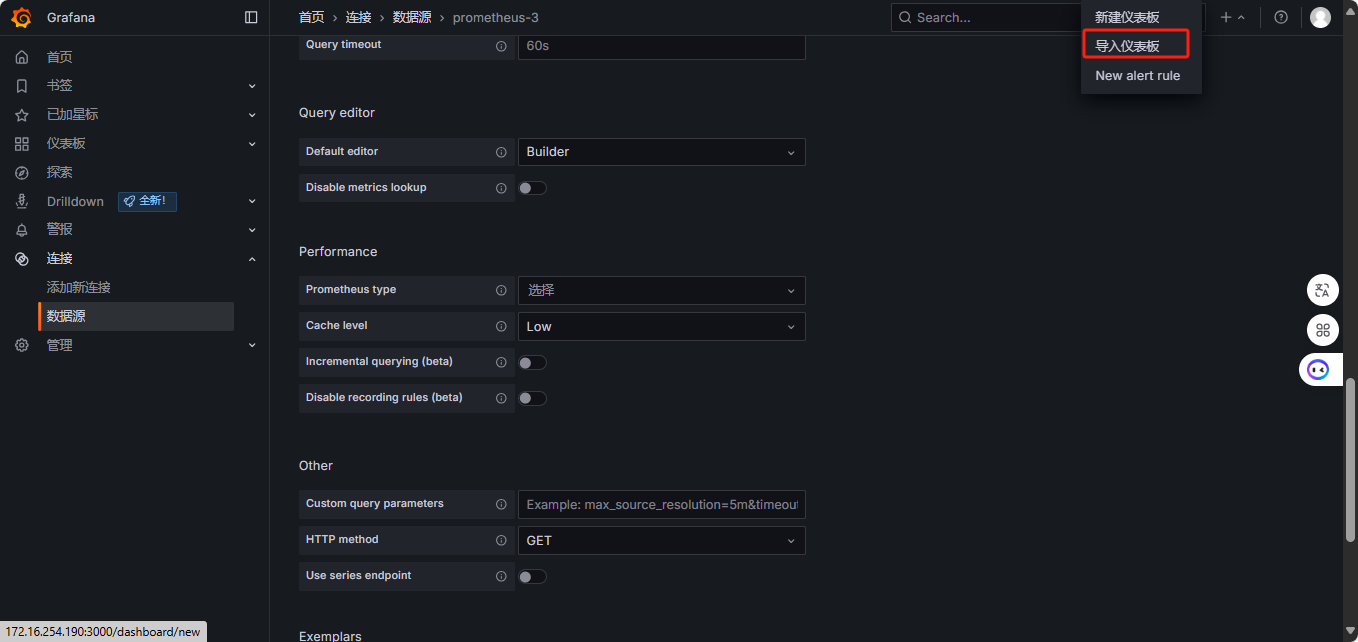This screenshot has height=642, width=1358.
Task: Click the bookmark icon beside 书签
Action: (x=22, y=86)
